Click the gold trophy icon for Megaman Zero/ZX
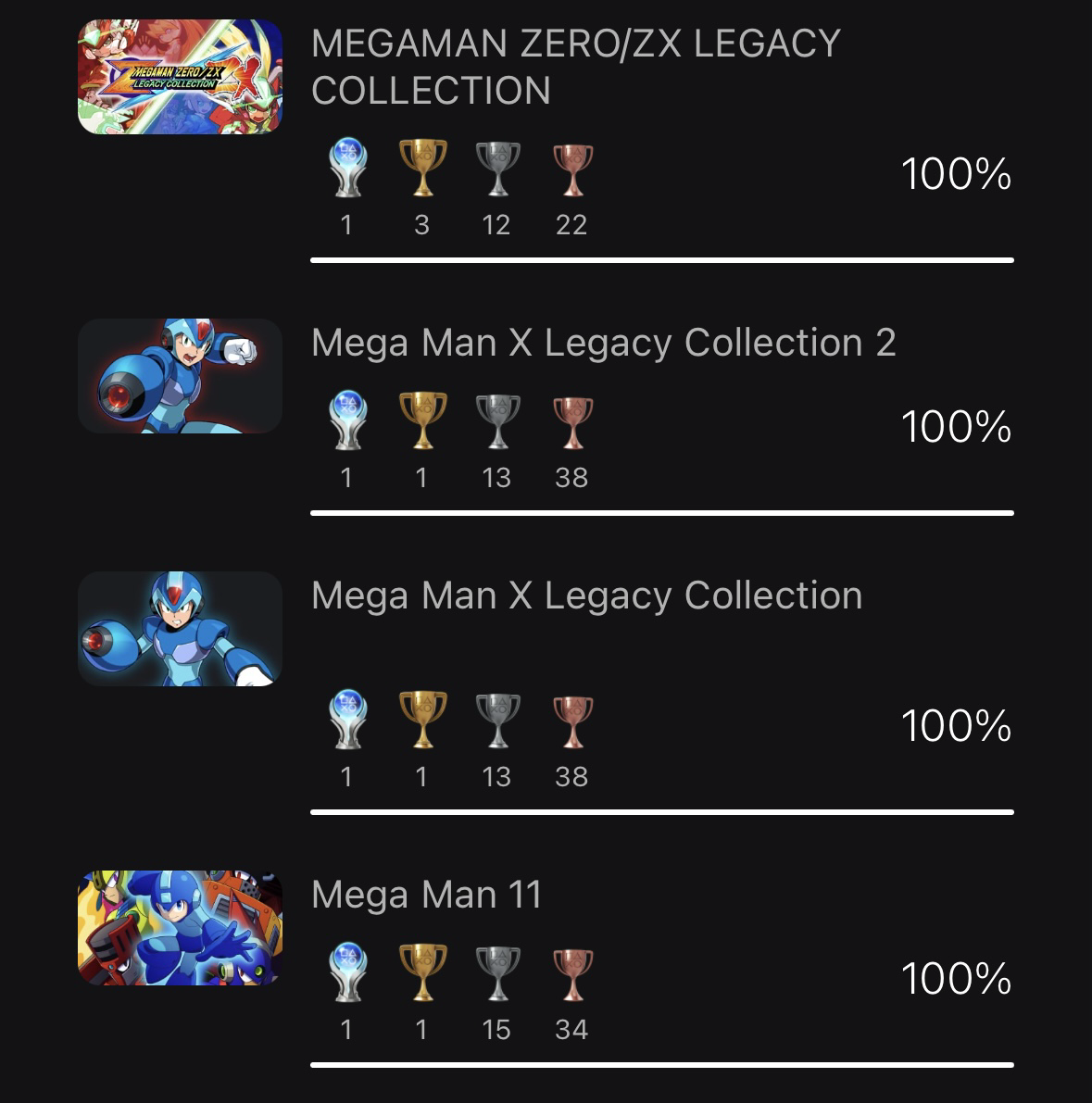 pos(423,168)
